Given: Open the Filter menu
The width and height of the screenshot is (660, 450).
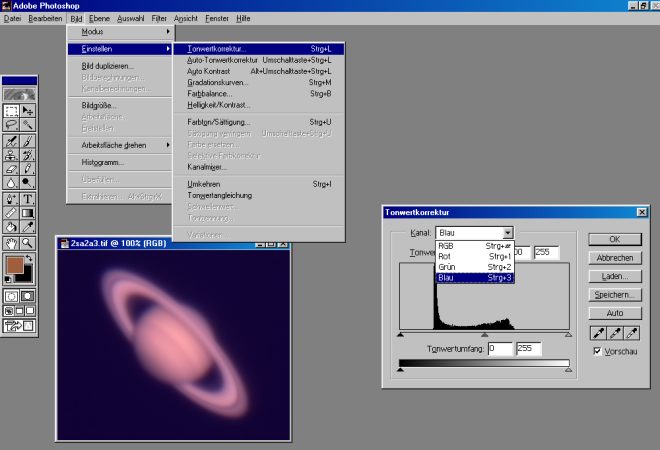Looking at the screenshot, I should pyautogui.click(x=159, y=19).
